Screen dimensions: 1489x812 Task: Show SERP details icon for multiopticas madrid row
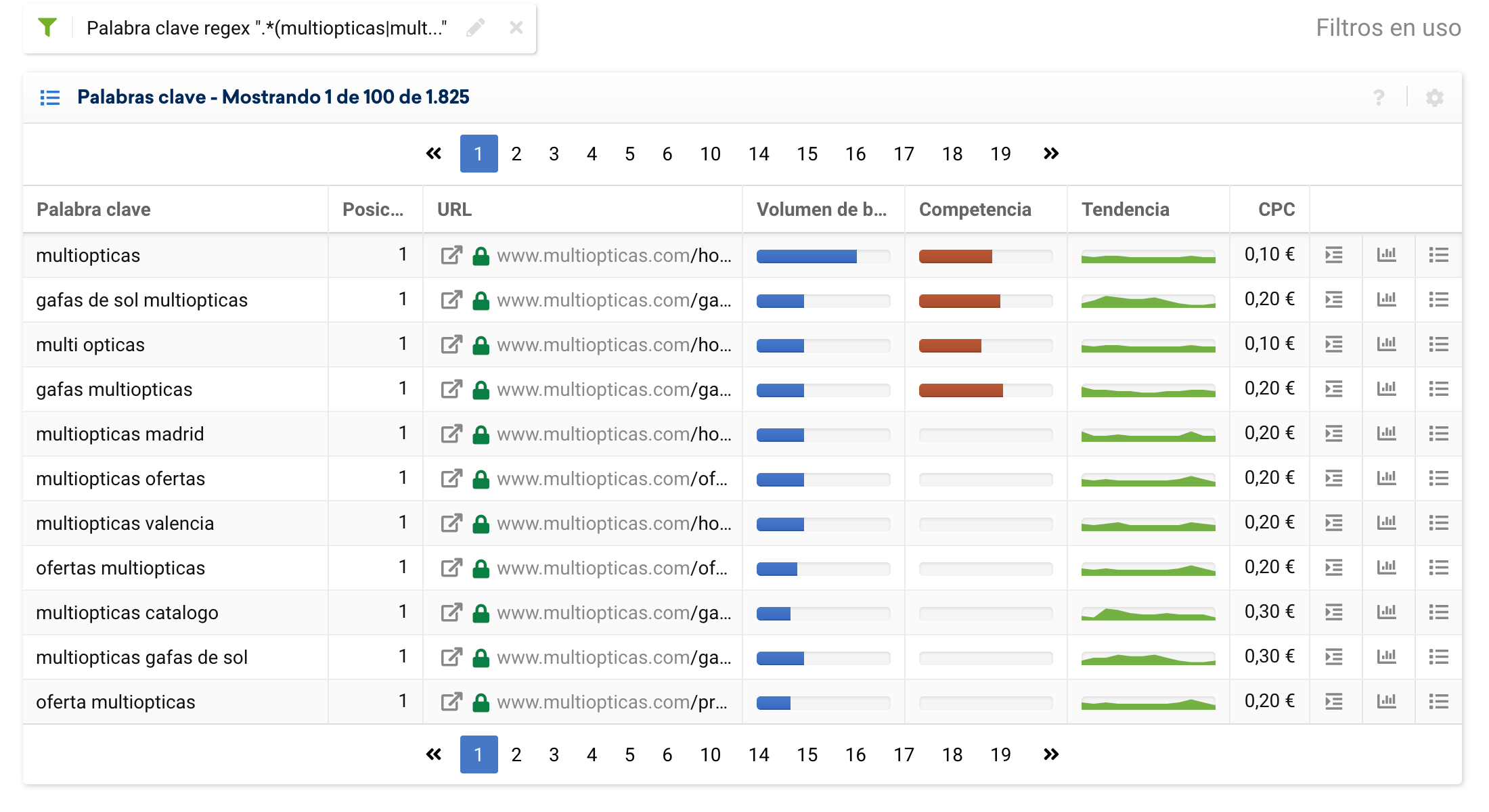point(1334,434)
